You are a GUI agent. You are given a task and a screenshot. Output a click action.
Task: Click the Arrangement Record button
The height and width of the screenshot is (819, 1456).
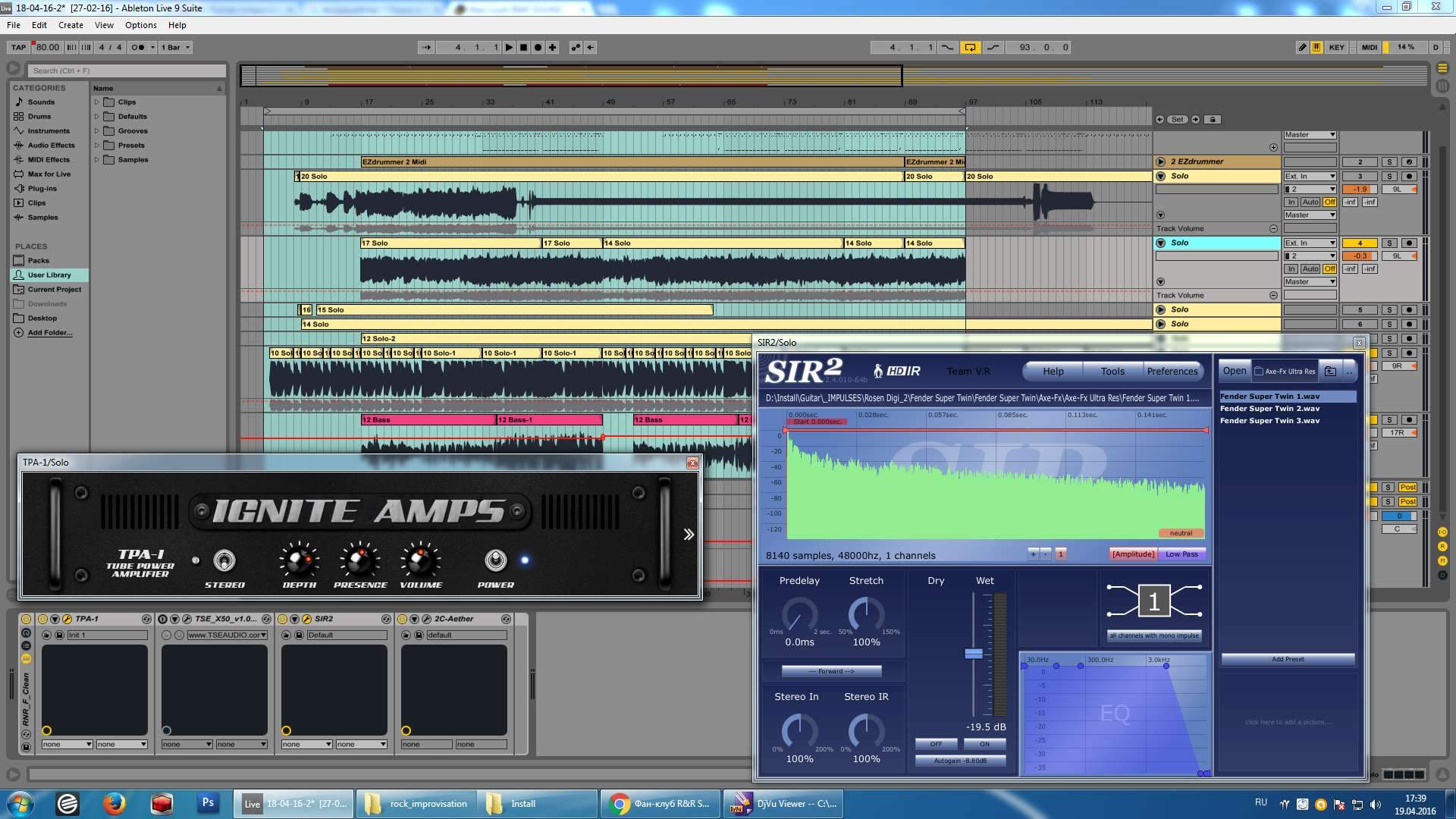click(538, 47)
